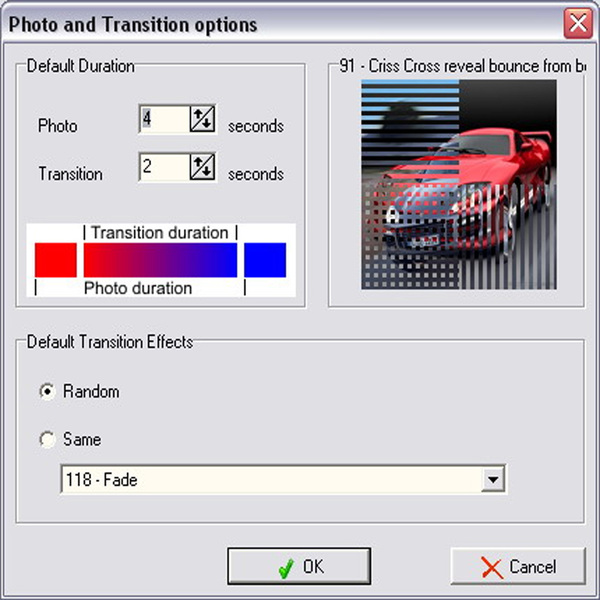Click the Same label text
Image resolution: width=600 pixels, height=600 pixels.
coord(82,439)
